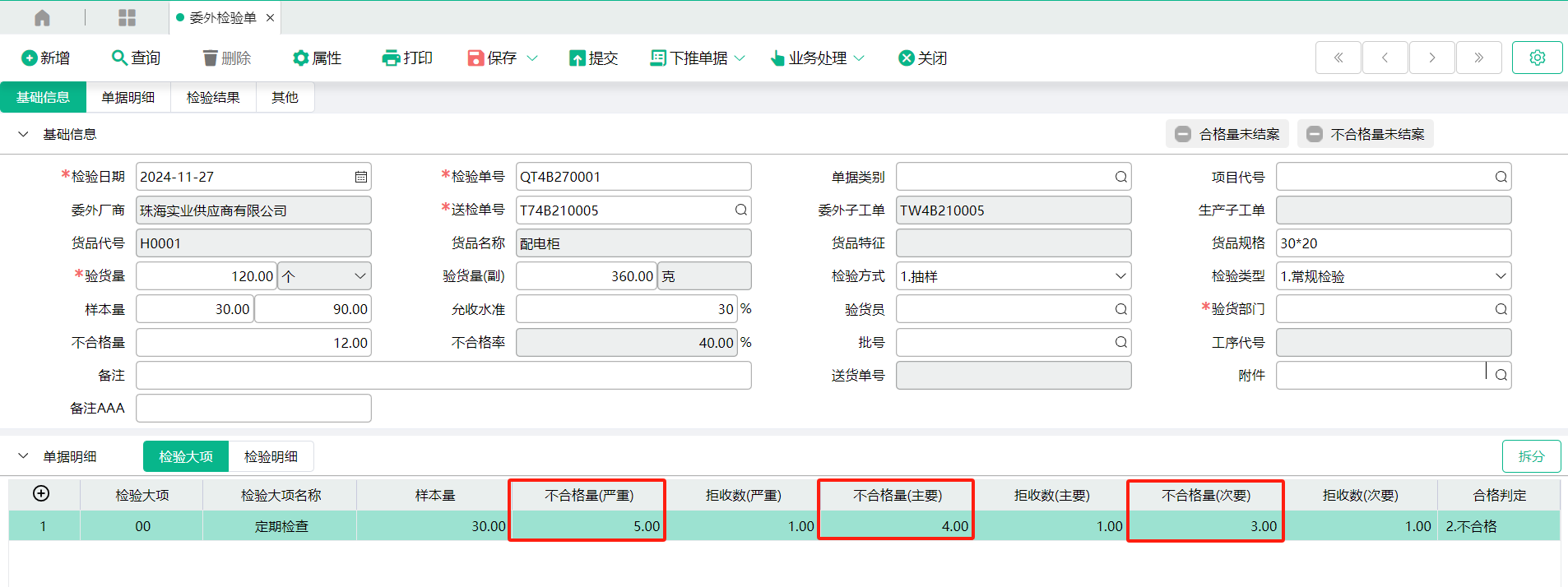
Task: Expand the 检验方式 dropdown
Action: point(1120,276)
